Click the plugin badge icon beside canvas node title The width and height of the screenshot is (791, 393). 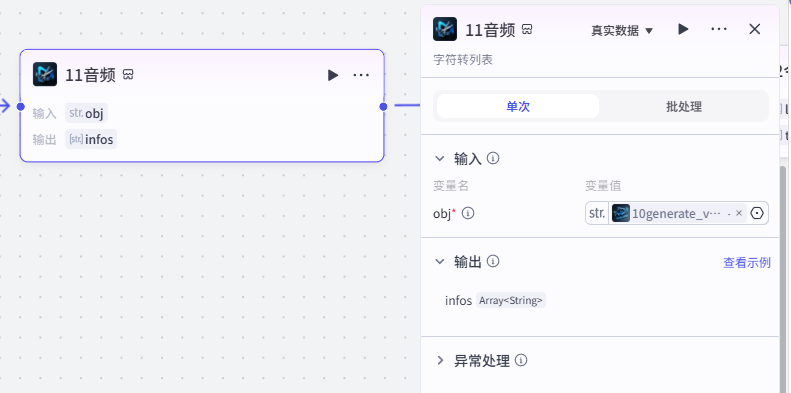[x=128, y=75]
